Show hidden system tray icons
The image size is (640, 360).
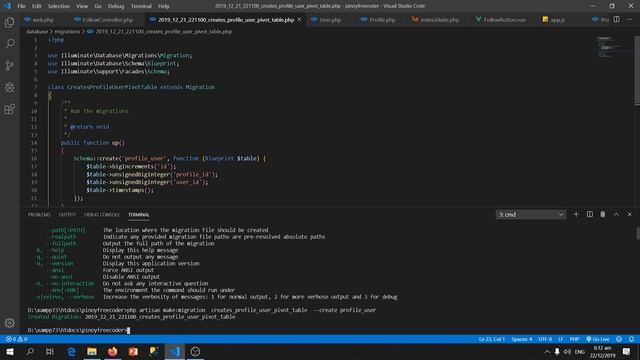tap(547, 351)
